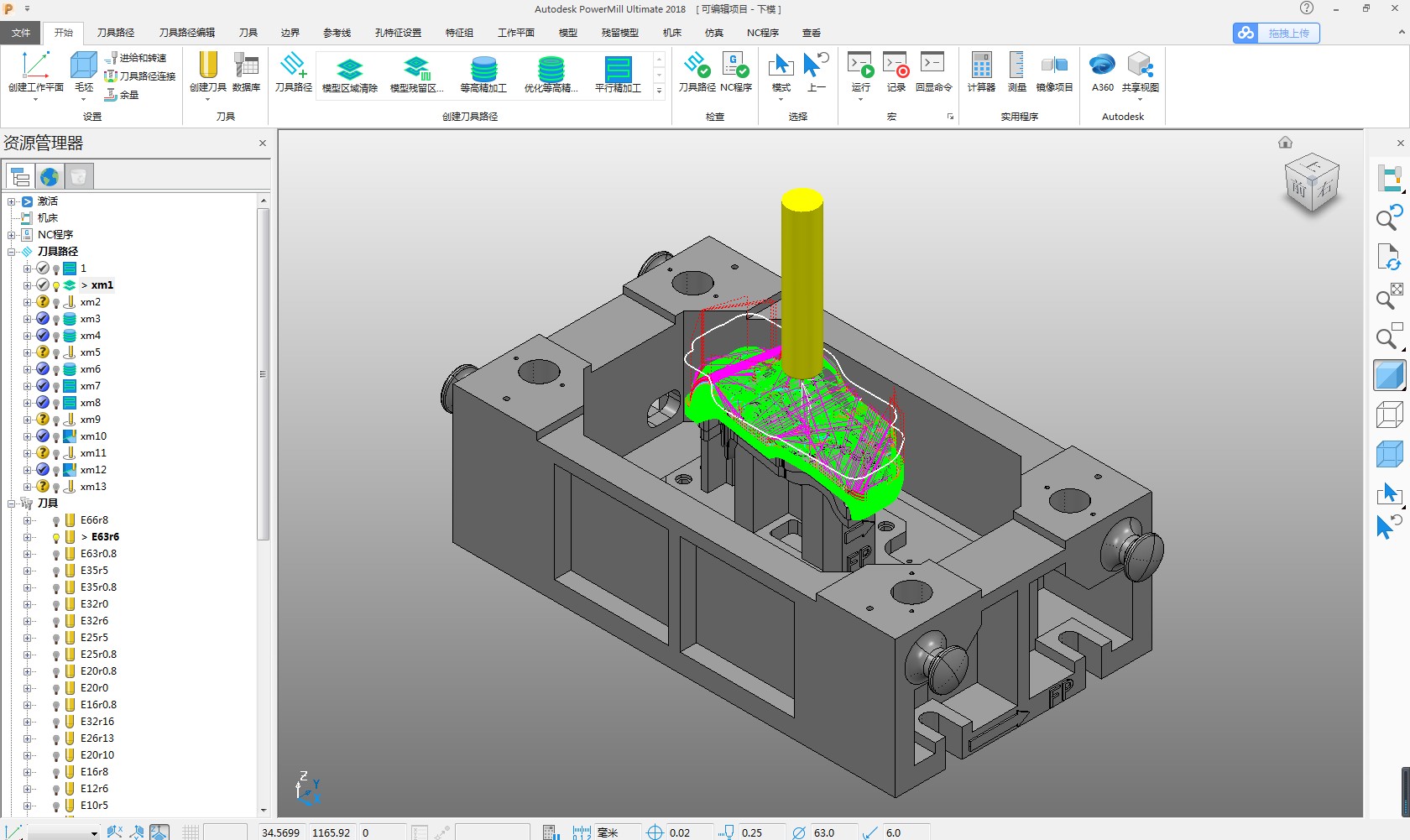Click the 拖拽上传 upload button

(x=1277, y=33)
